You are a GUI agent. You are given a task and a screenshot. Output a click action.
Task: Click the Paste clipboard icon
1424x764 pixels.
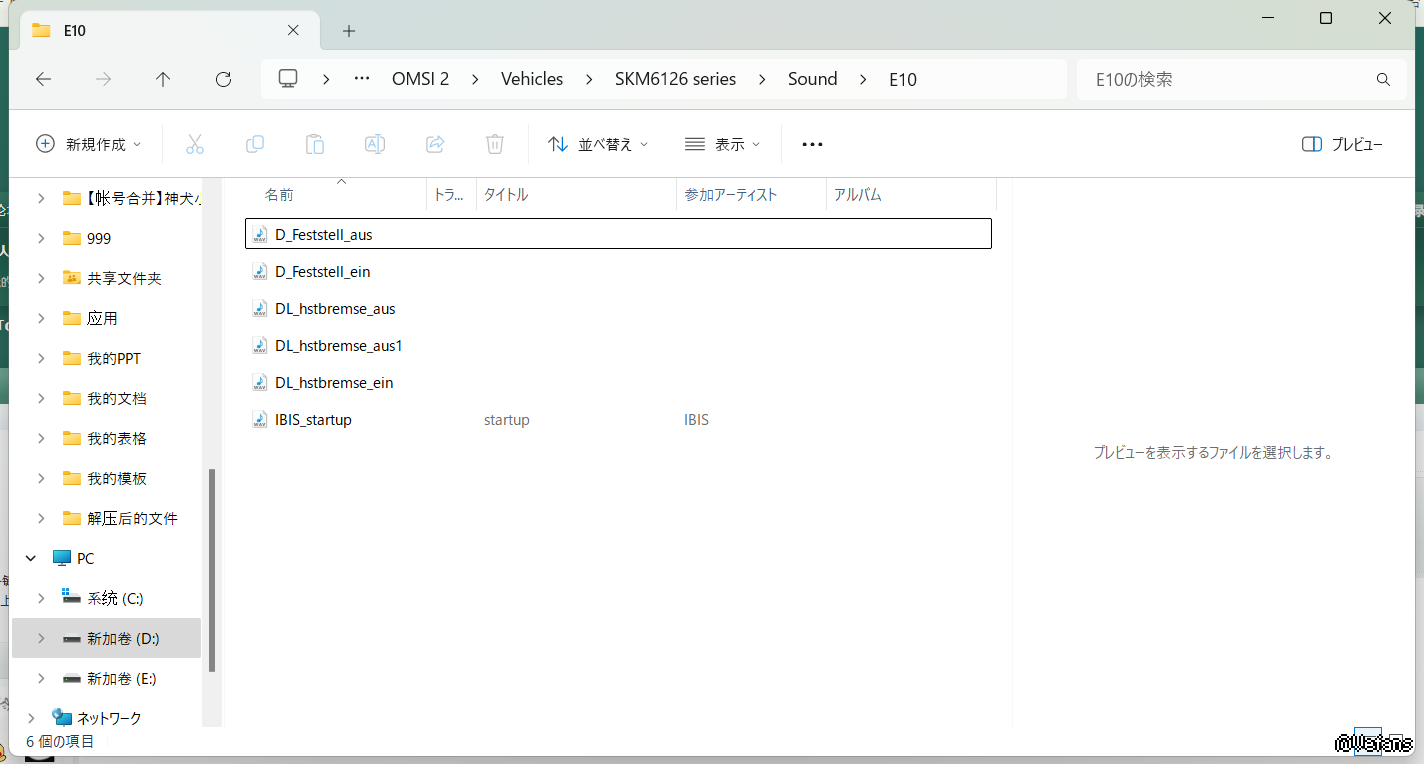click(x=315, y=144)
